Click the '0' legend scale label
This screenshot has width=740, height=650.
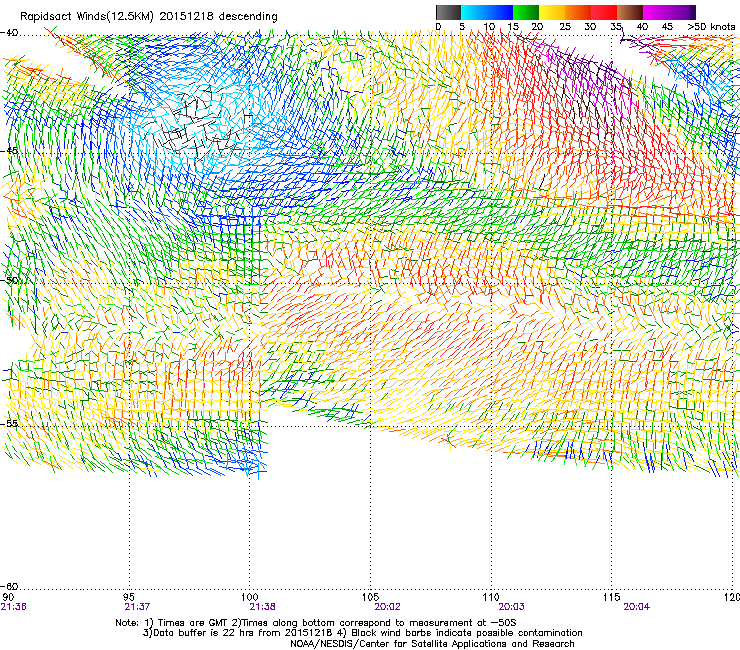[438, 26]
